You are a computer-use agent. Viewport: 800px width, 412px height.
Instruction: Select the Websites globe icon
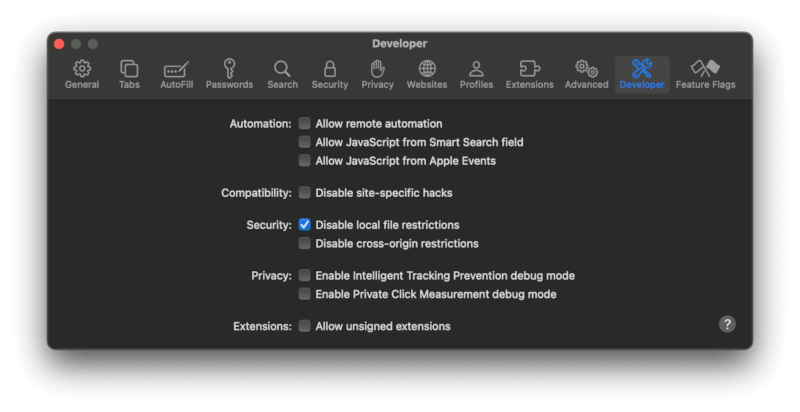coord(427,69)
